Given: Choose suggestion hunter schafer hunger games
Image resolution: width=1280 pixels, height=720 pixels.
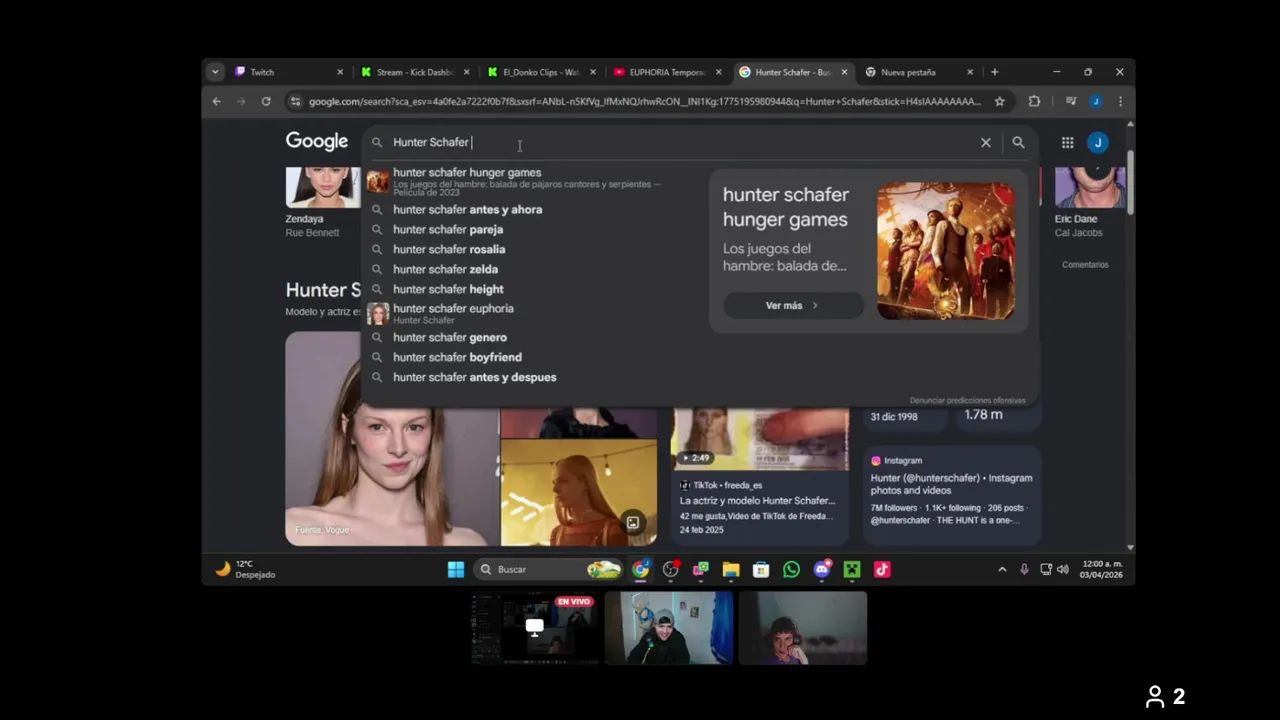Looking at the screenshot, I should [530, 181].
